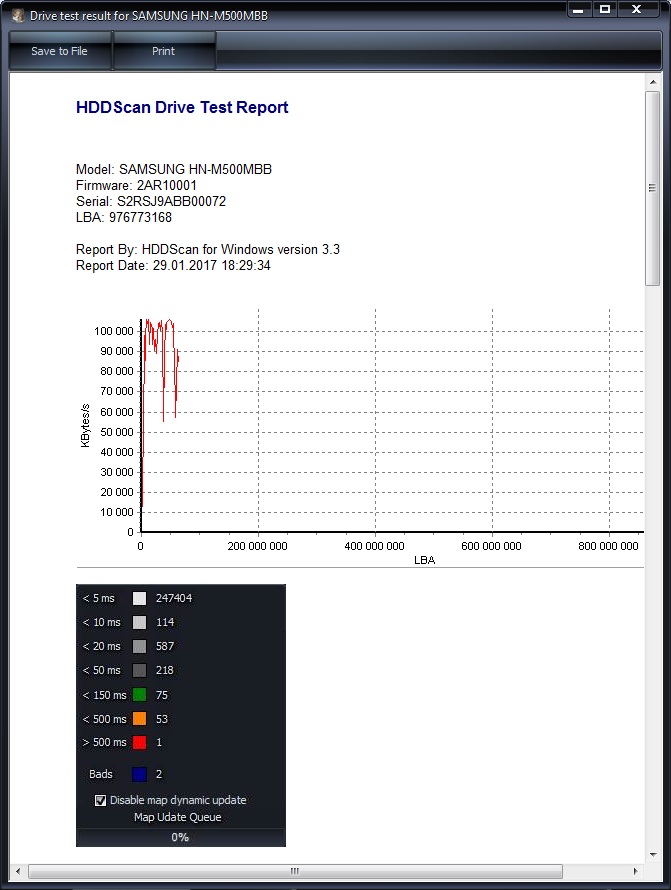This screenshot has height=890, width=671.
Task: Click the orange < 500 ms swatch
Action: [x=139, y=719]
